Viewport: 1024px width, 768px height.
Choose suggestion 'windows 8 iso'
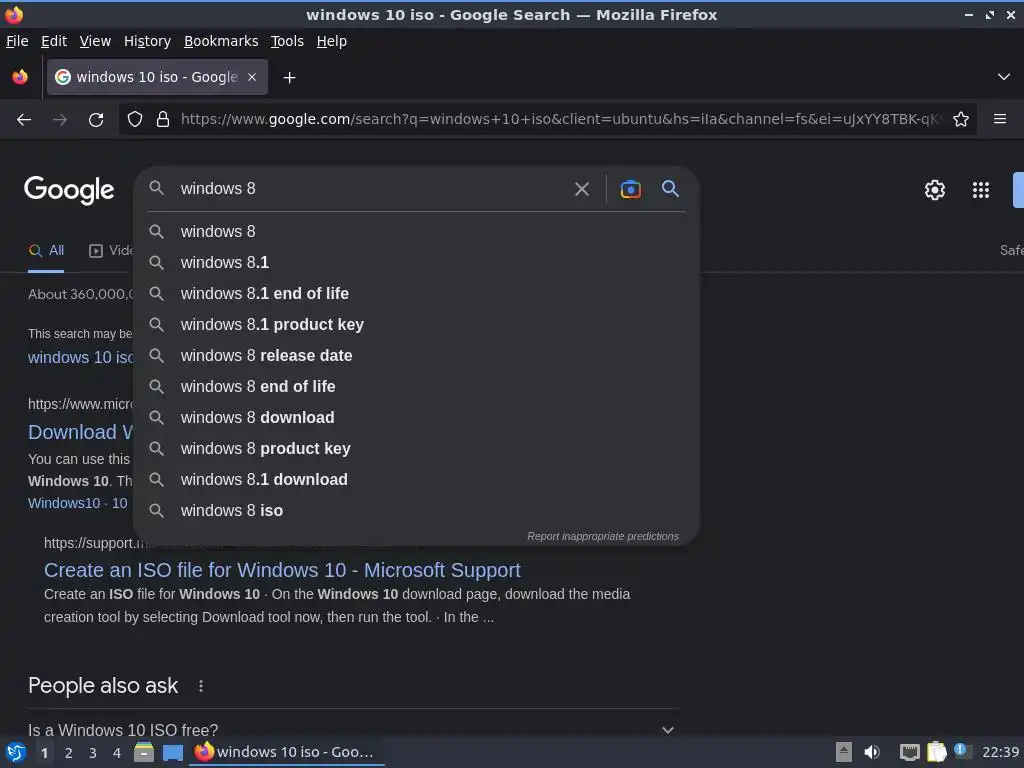[417, 511]
